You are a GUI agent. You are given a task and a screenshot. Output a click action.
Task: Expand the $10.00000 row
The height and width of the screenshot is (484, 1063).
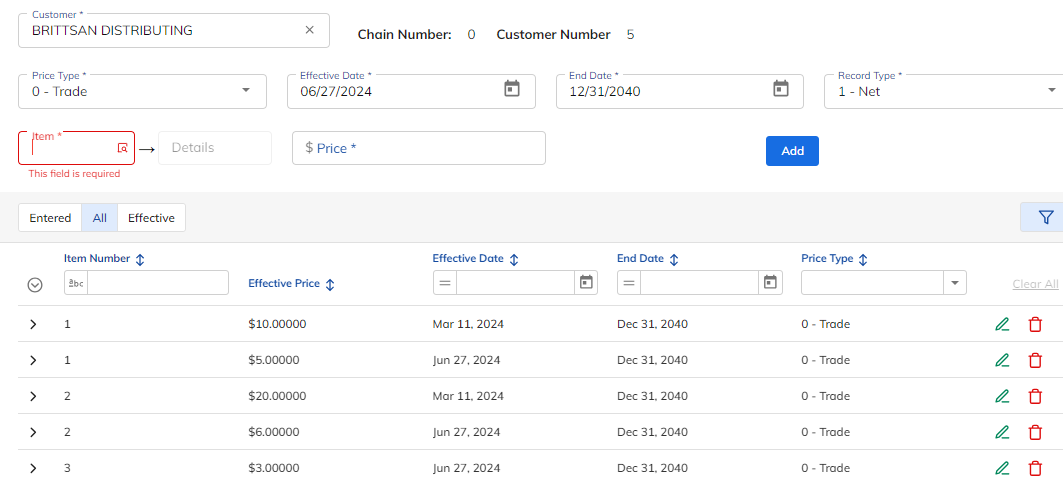coord(33,324)
